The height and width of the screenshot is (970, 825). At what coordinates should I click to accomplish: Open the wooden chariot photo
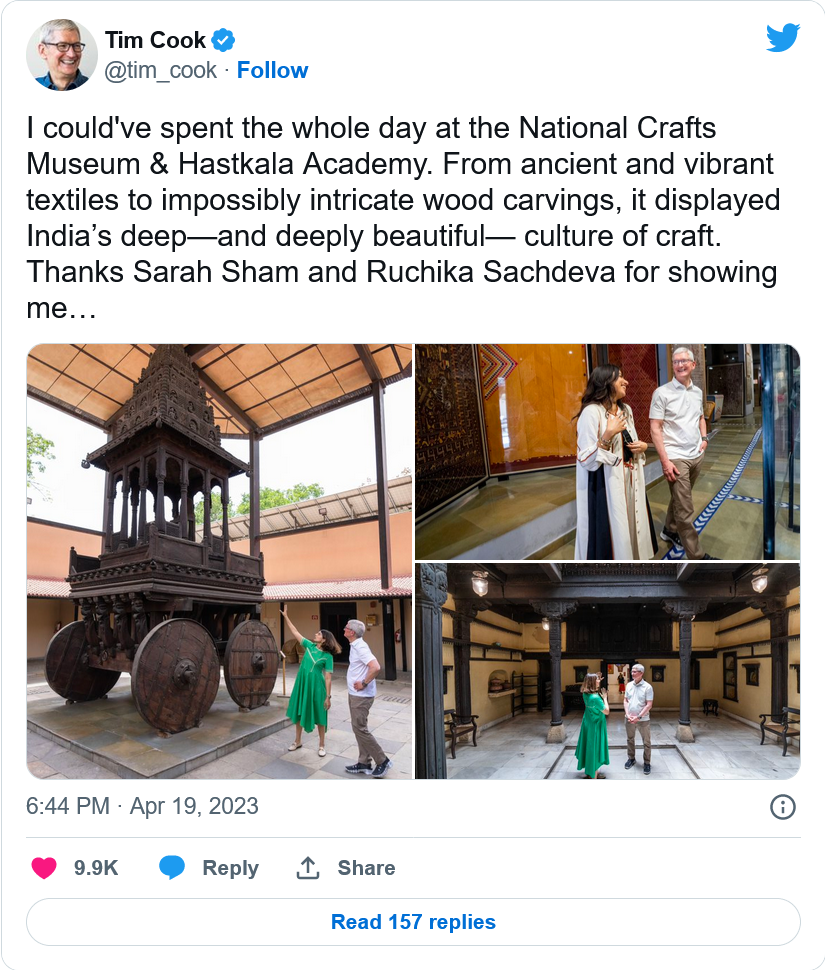pos(219,561)
